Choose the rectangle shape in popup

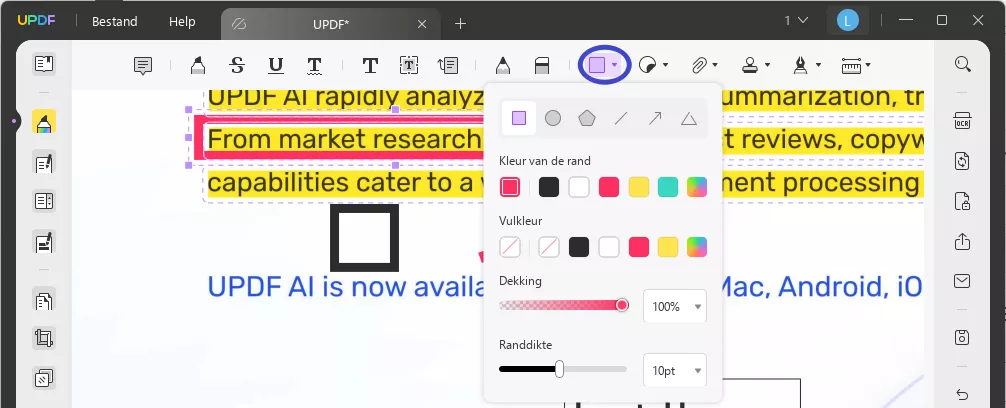519,118
